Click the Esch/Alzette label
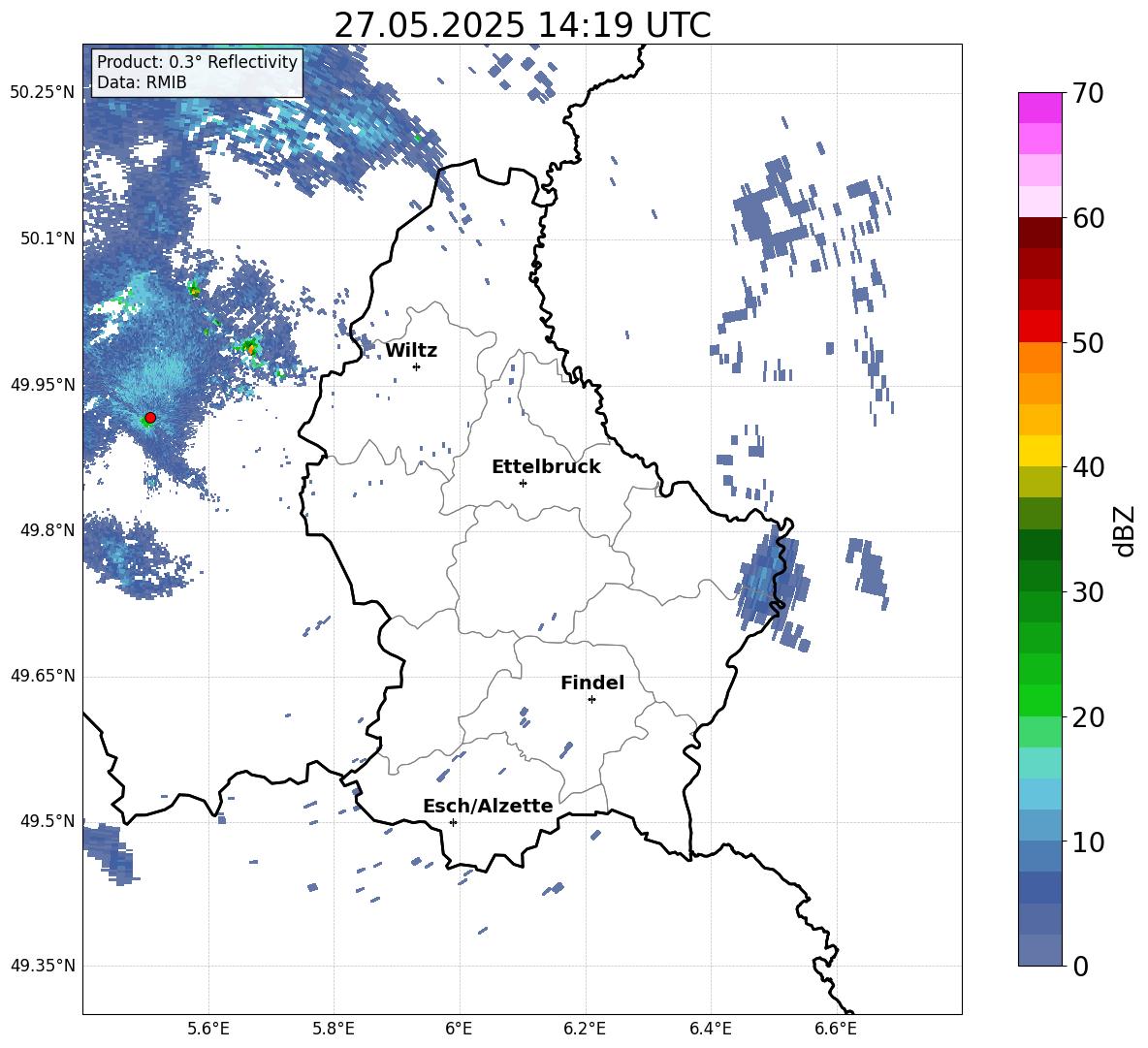 [488, 806]
